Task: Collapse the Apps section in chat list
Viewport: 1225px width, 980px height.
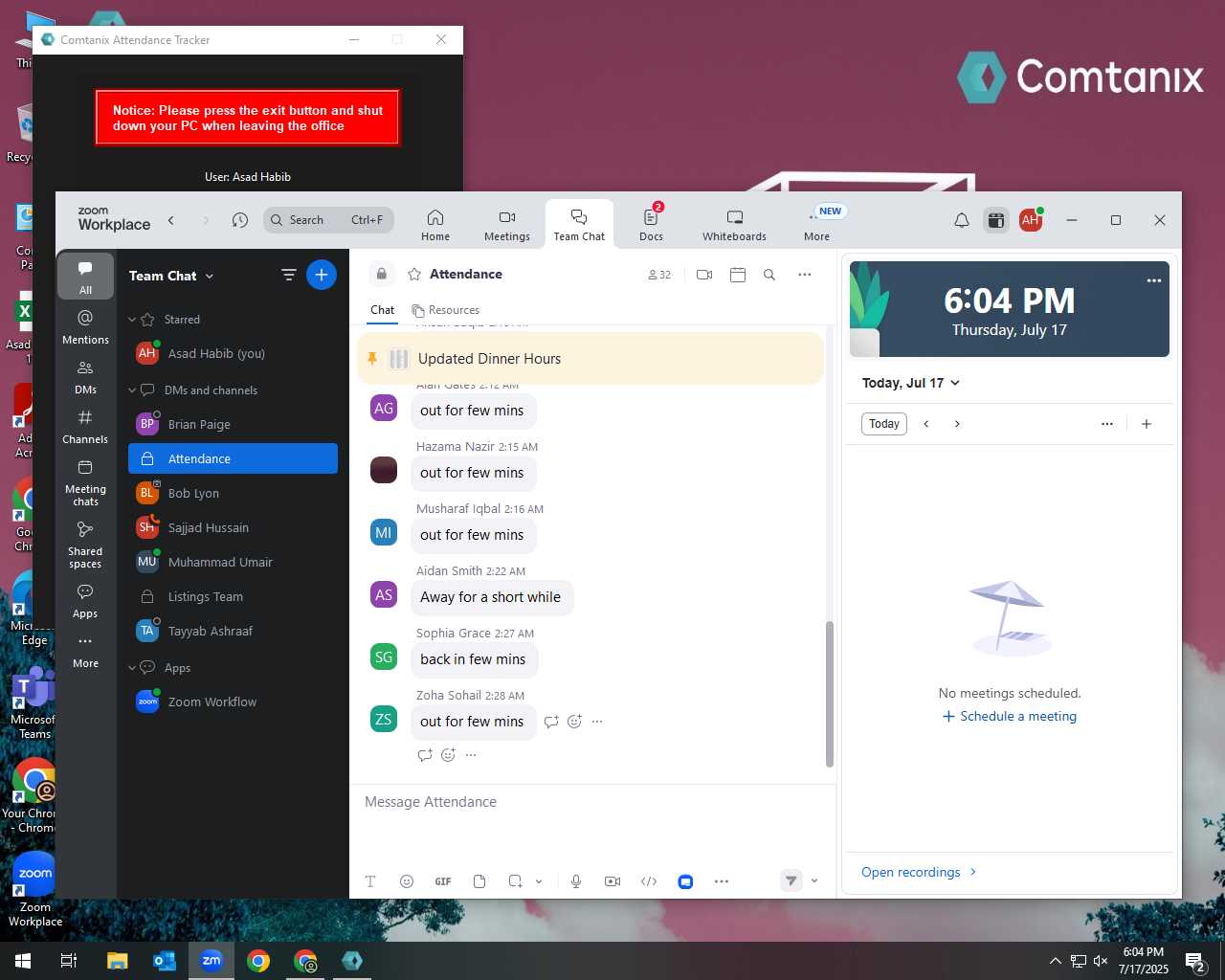Action: pyautogui.click(x=133, y=668)
